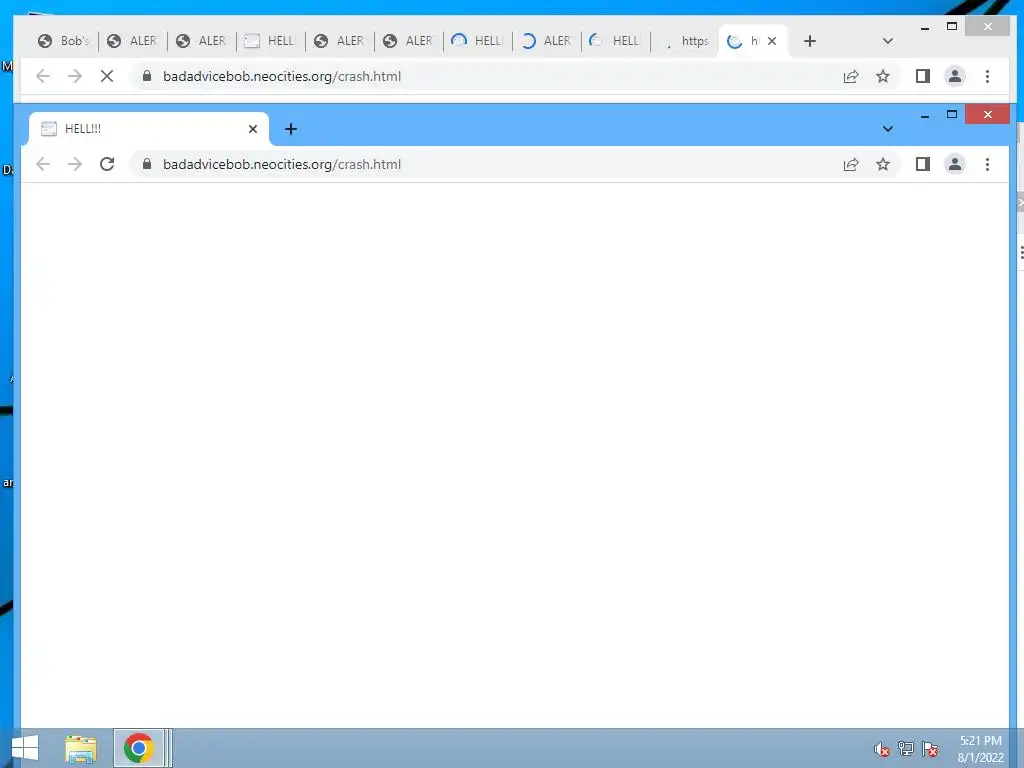Minimize the back Chrome window
This screenshot has height=768, width=1024.
925,27
